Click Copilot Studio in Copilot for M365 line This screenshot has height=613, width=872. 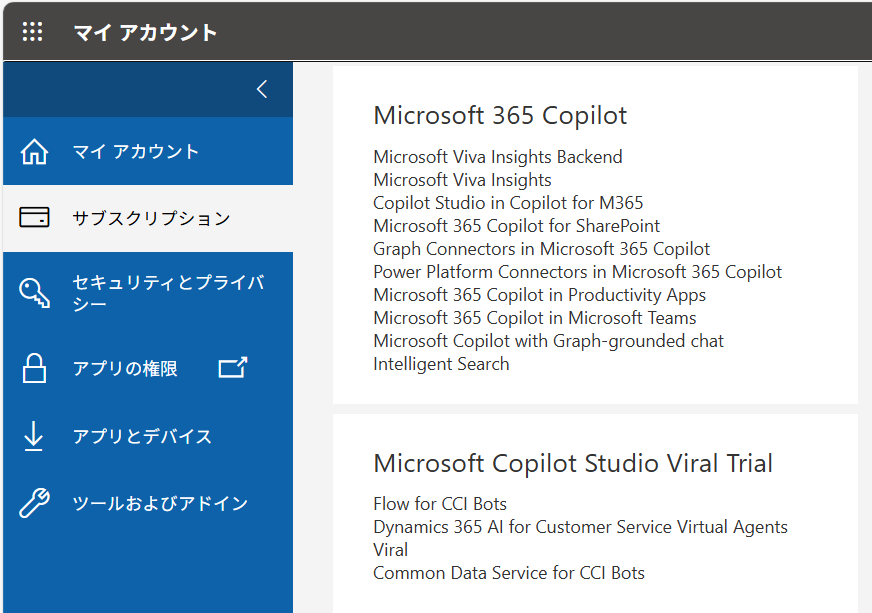click(508, 203)
